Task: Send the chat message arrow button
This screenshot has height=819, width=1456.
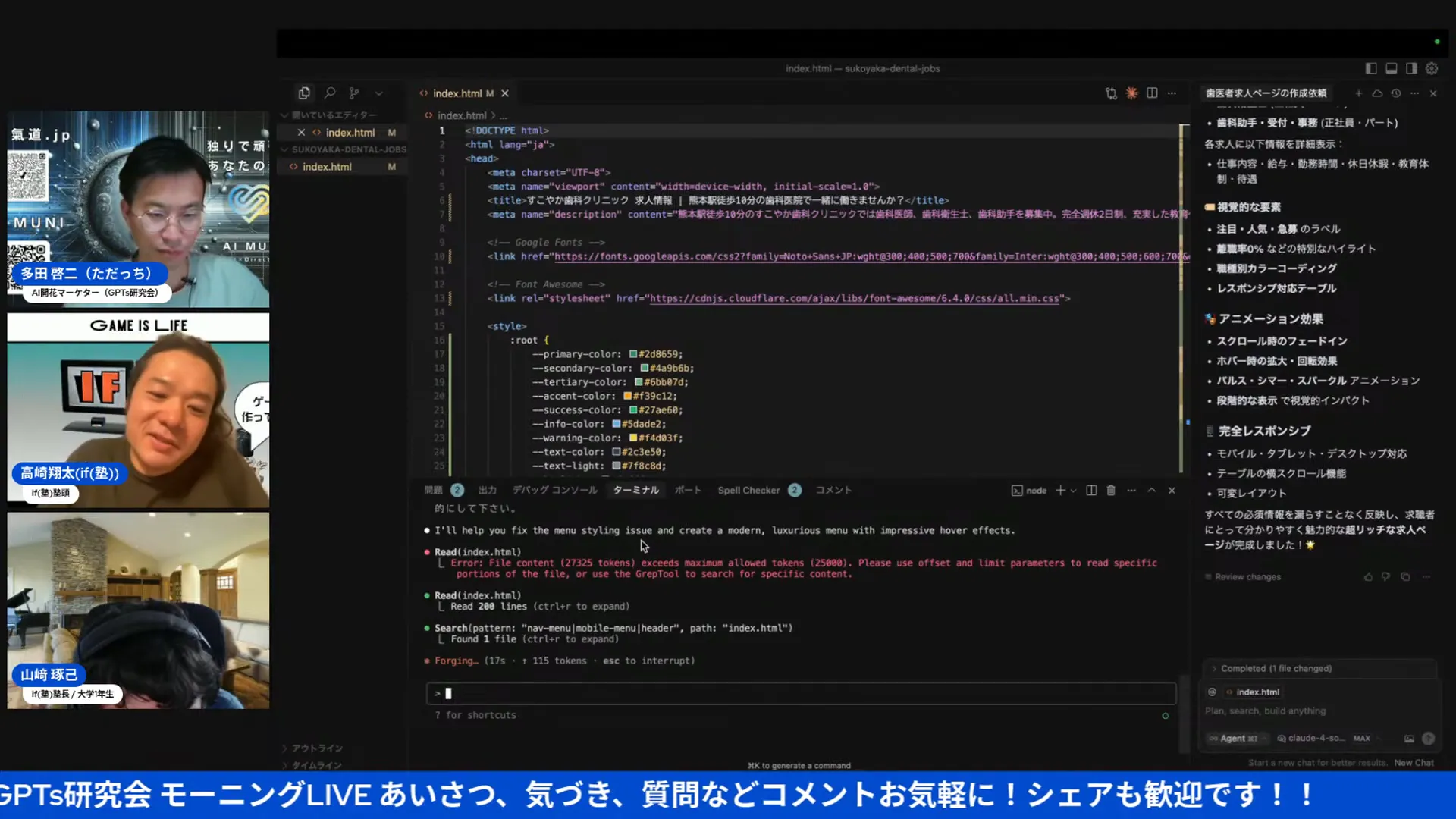Action: (1429, 739)
